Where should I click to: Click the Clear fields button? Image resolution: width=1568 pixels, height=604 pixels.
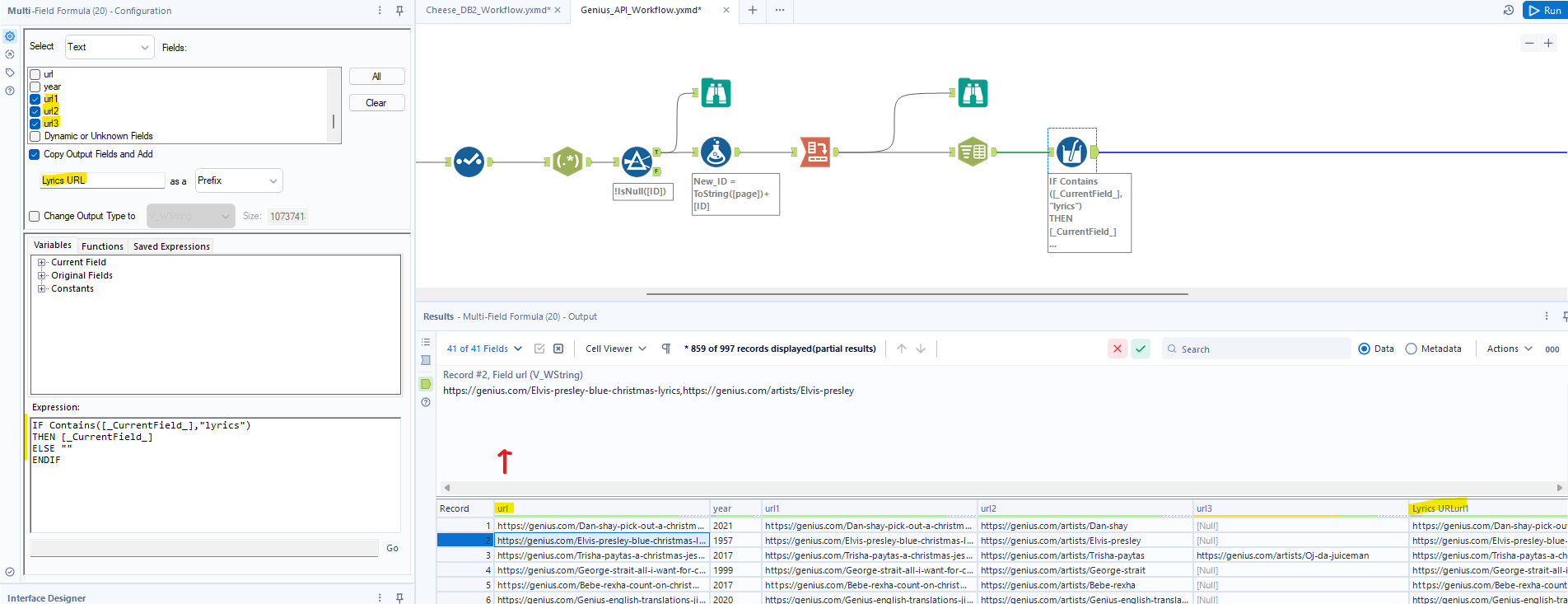[x=376, y=103]
